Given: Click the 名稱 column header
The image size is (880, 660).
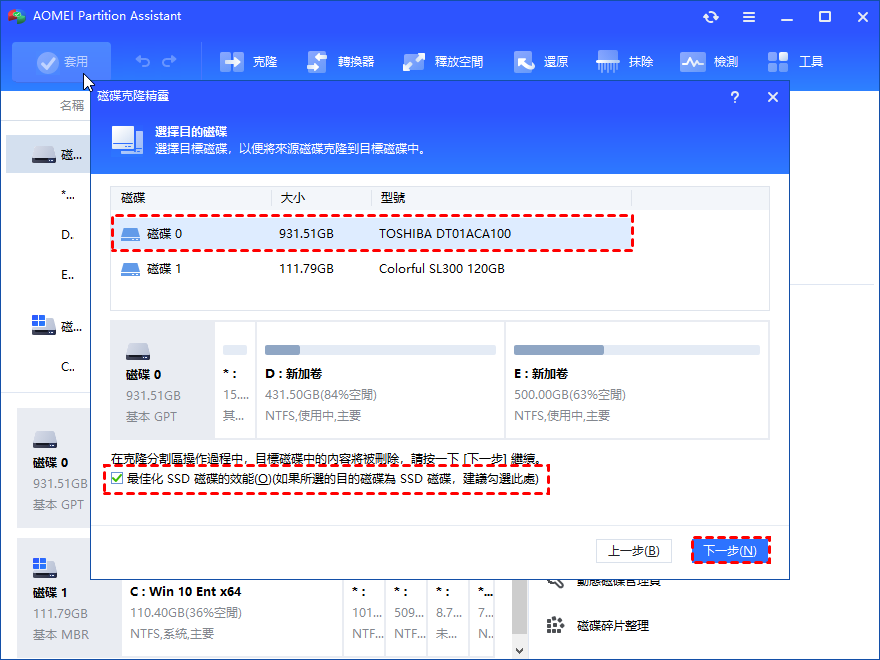Looking at the screenshot, I should 71,106.
